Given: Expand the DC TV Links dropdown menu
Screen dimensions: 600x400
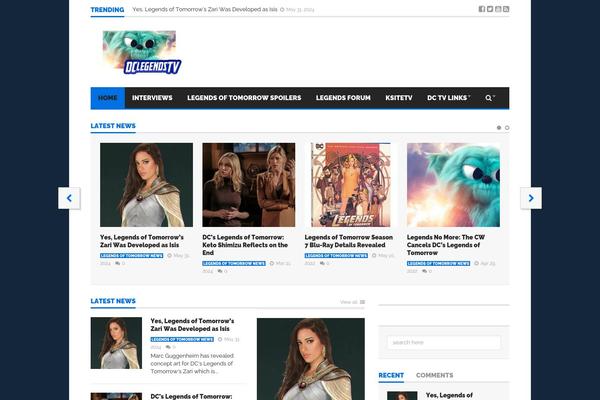Looking at the screenshot, I should [x=448, y=98].
